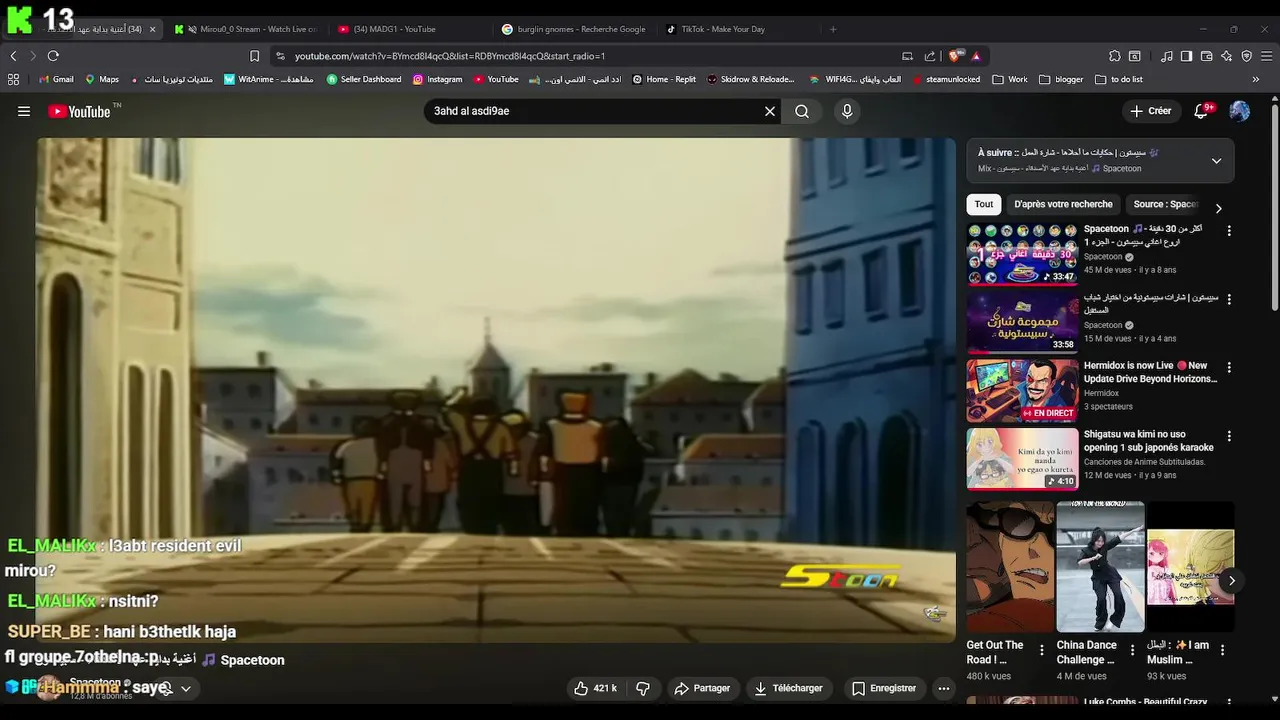Expand the to do list bookmarks folder
Image resolution: width=1280 pixels, height=720 pixels.
point(1119,79)
